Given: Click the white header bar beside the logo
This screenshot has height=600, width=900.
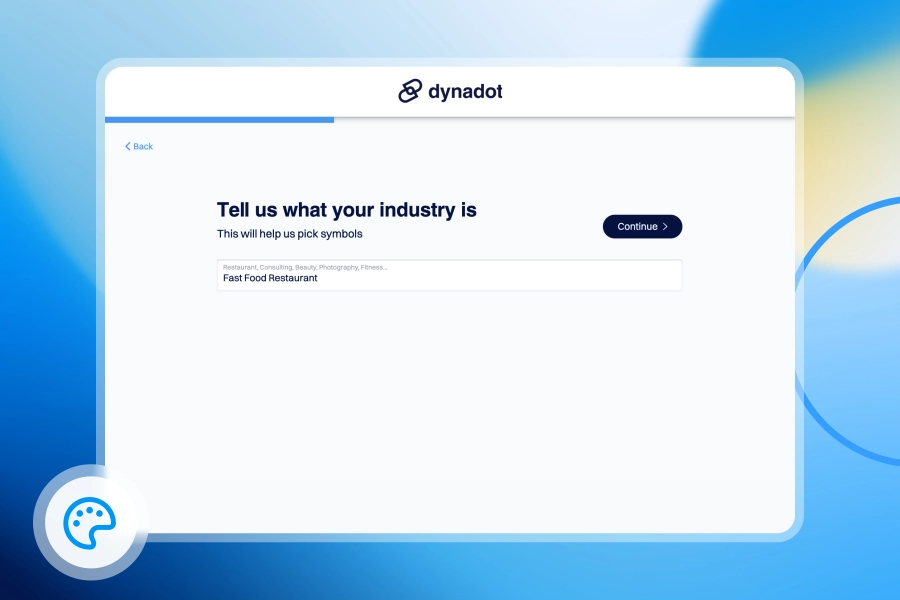Looking at the screenshot, I should (650, 91).
